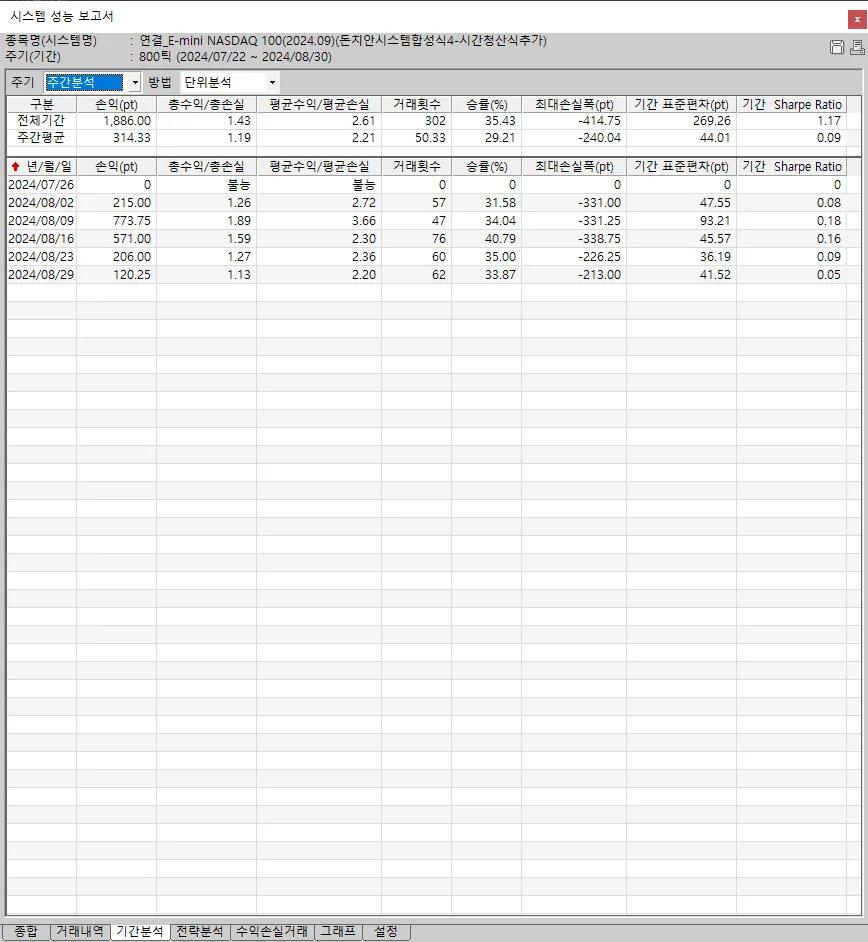Click the red sort arrow in date column
868x942 pixels.
point(15,167)
